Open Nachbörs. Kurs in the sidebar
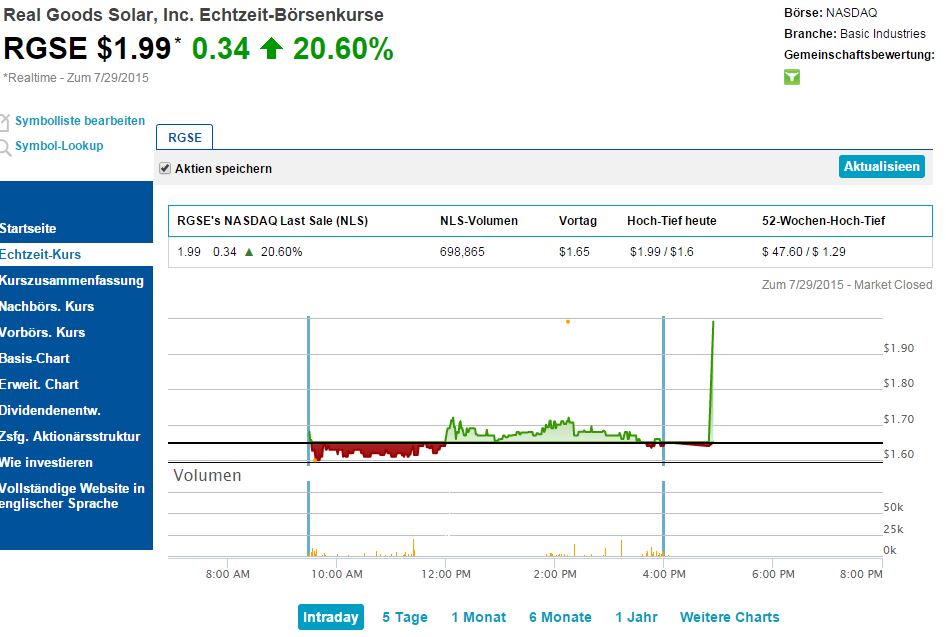Viewport: 946px width, 637px height. pos(47,306)
